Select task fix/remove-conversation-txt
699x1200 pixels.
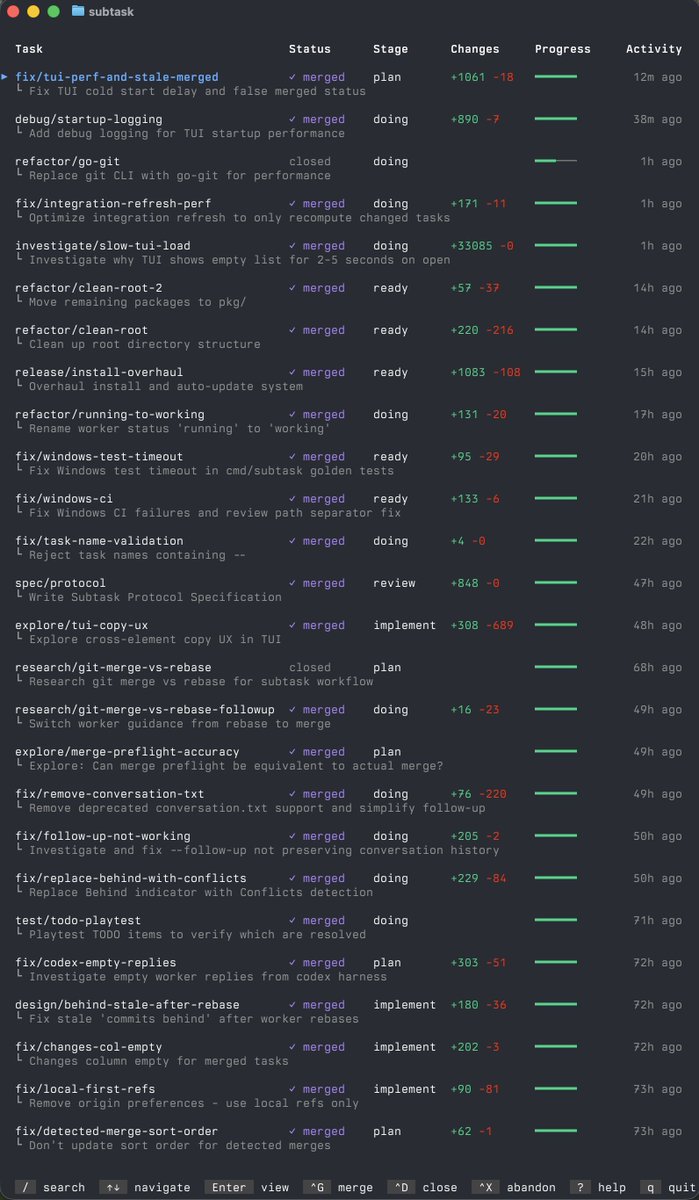tap(110, 794)
